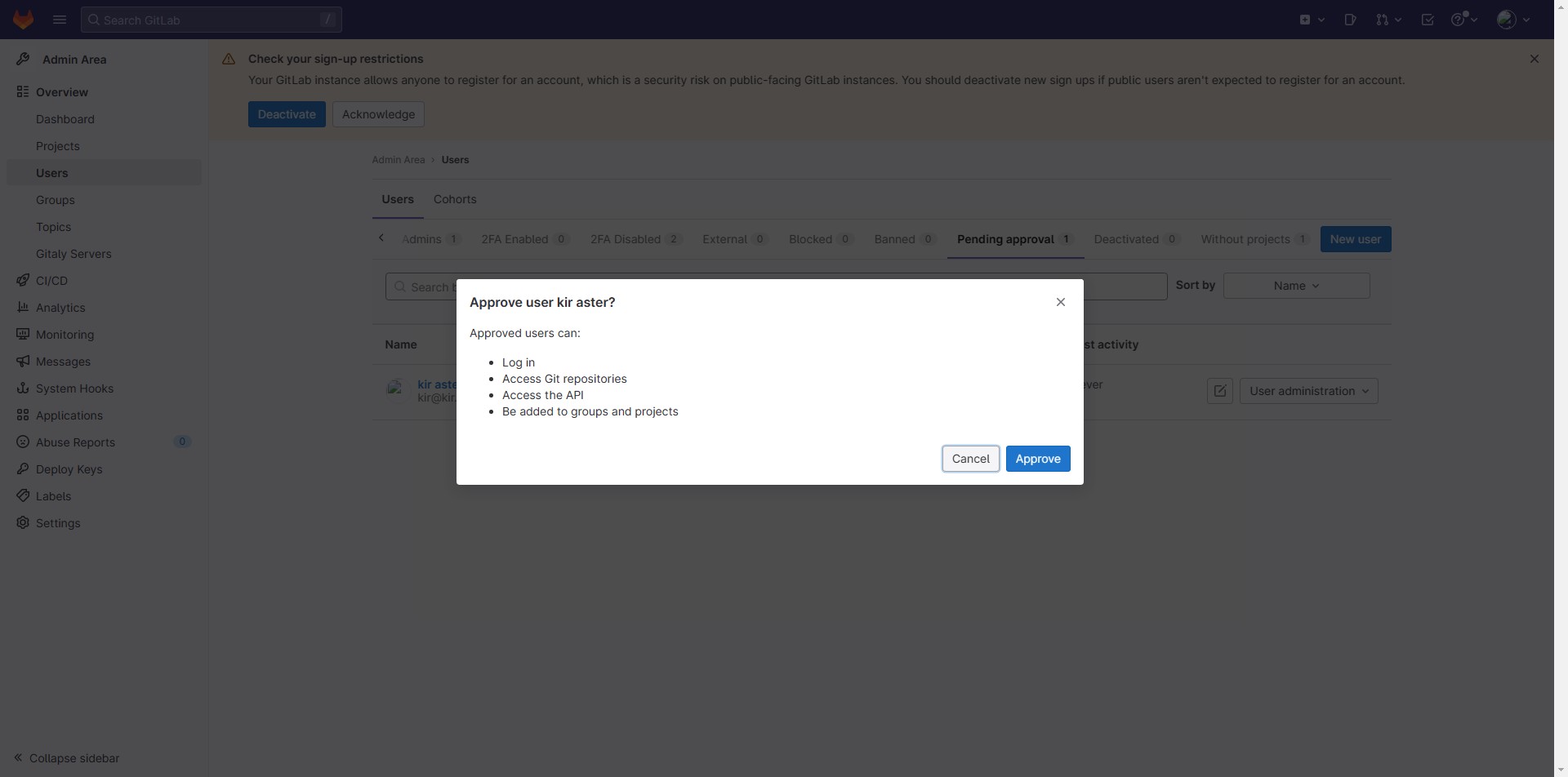Switch to the Admins tab
The height and width of the screenshot is (777, 1568).
pos(430,239)
